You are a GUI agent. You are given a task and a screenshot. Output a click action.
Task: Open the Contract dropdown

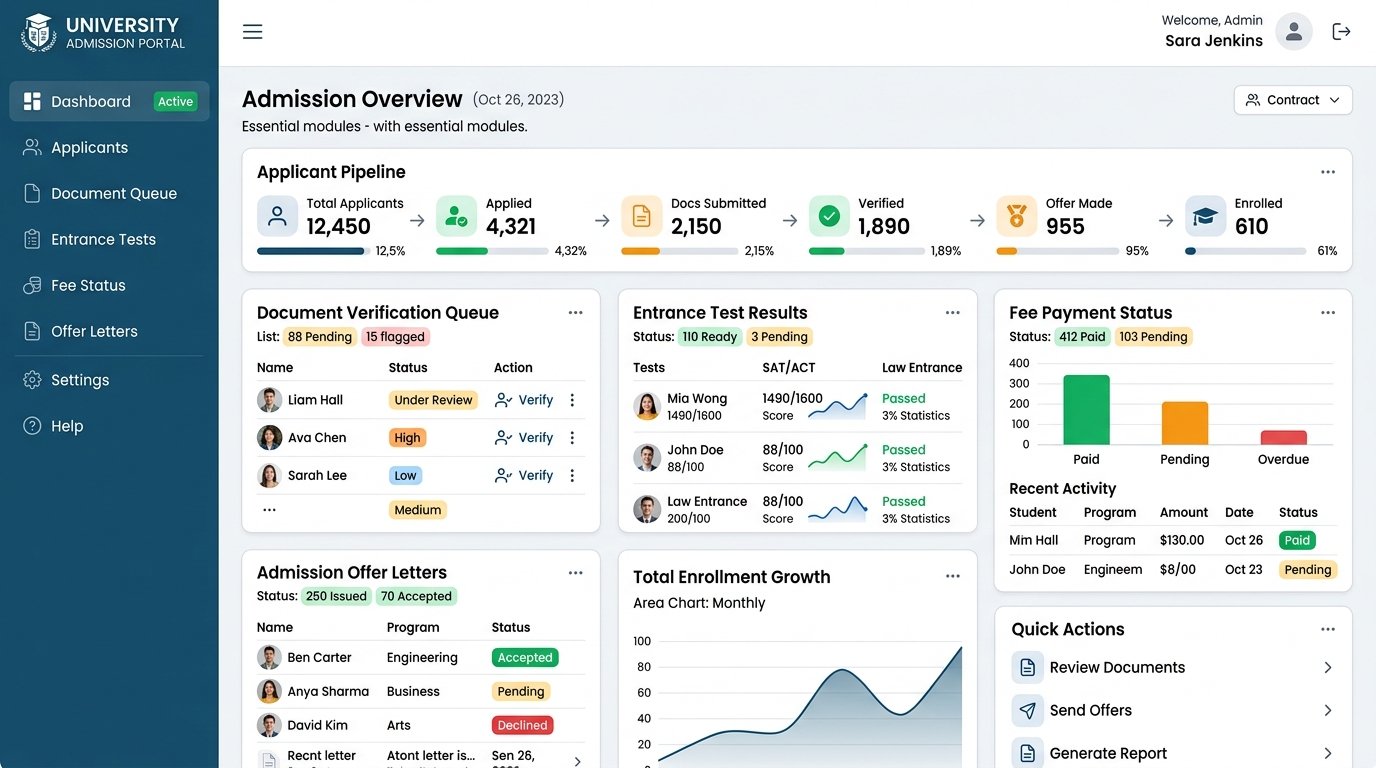[1293, 100]
